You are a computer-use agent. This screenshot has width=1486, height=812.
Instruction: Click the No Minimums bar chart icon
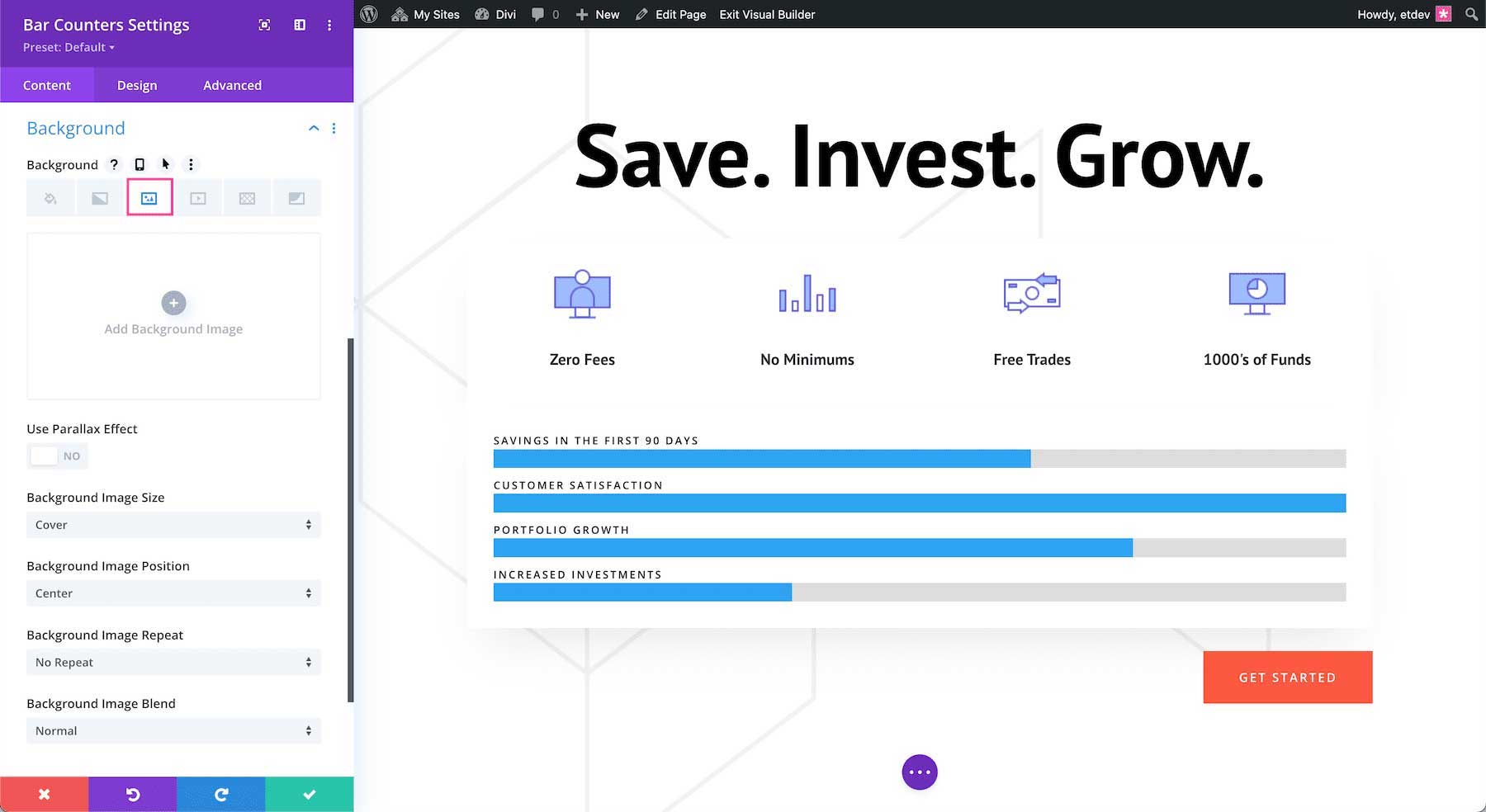(807, 294)
